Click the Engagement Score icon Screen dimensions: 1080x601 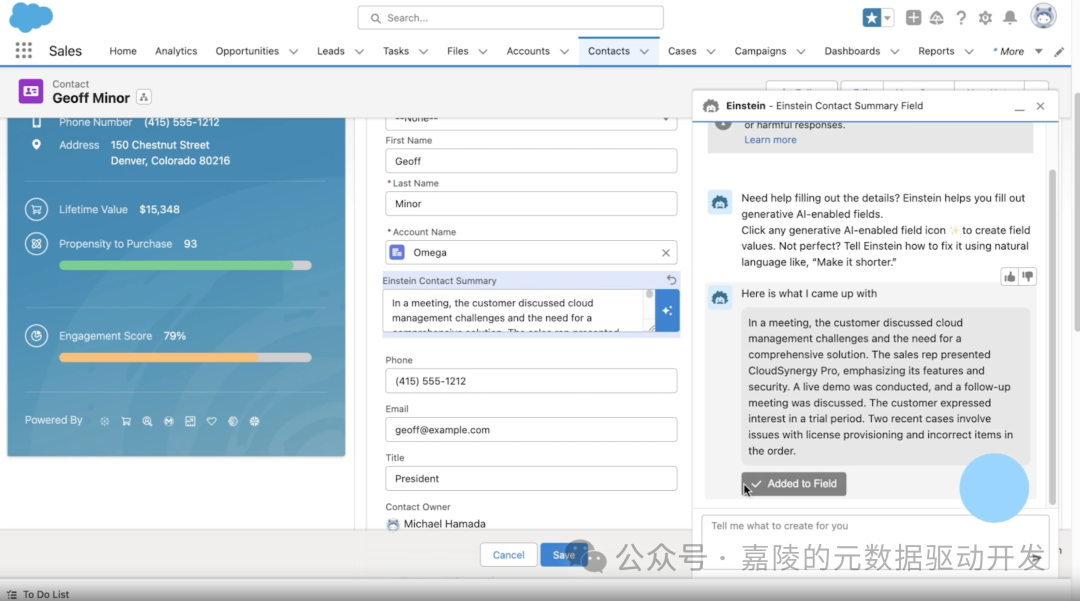pos(37,336)
